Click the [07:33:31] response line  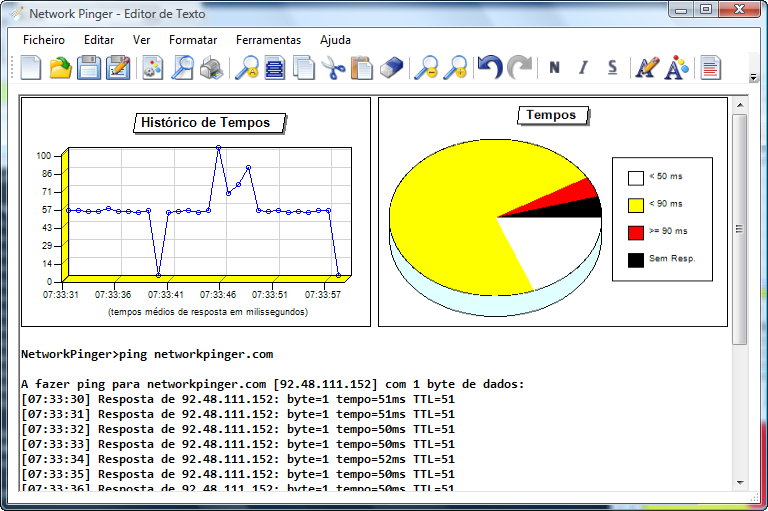[238, 414]
